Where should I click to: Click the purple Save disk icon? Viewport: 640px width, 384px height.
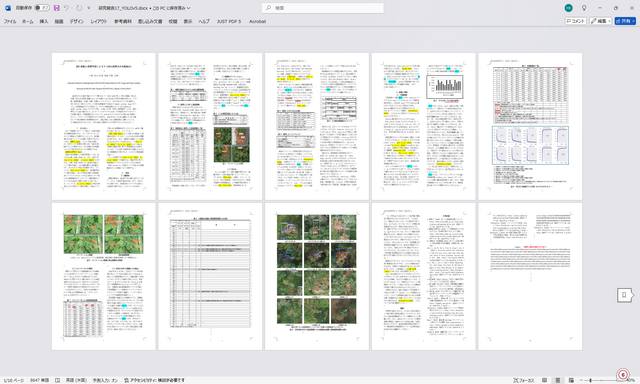(56, 8)
